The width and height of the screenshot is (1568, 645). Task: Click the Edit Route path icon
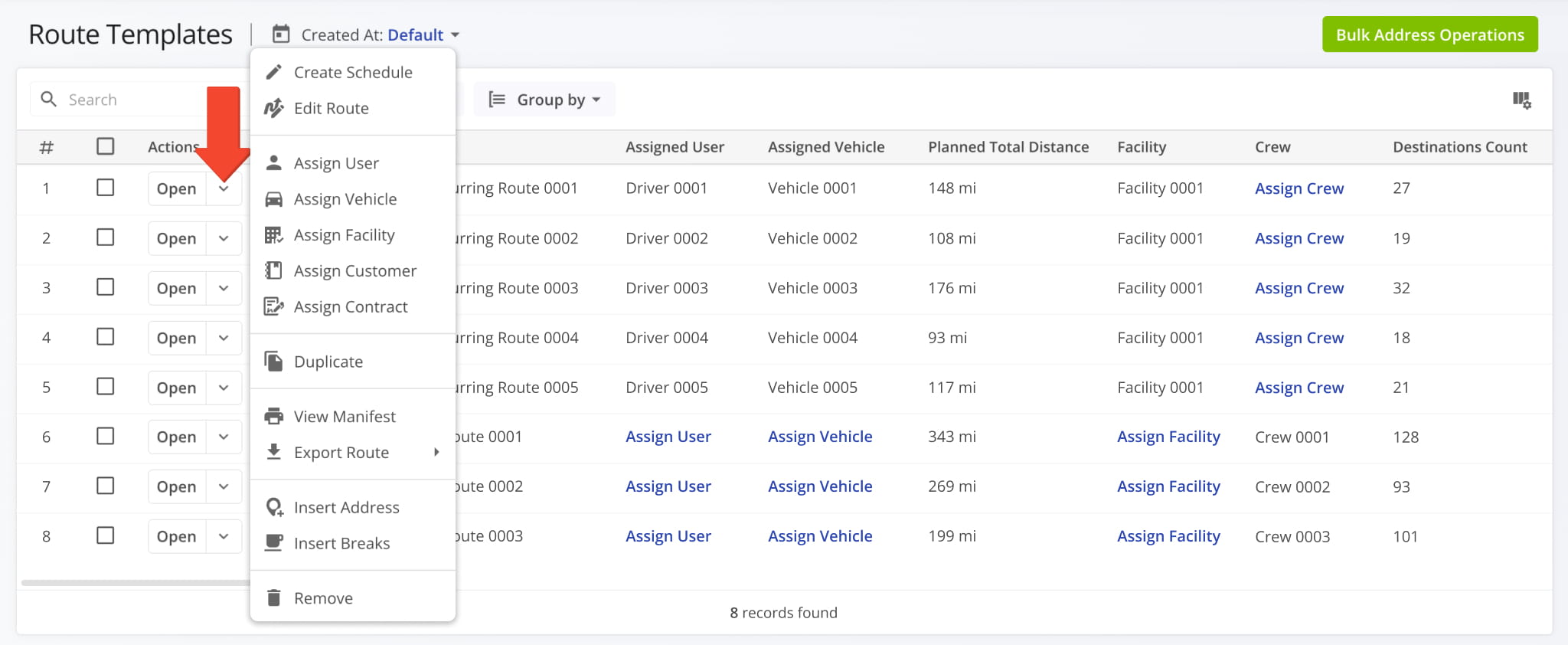[x=273, y=108]
